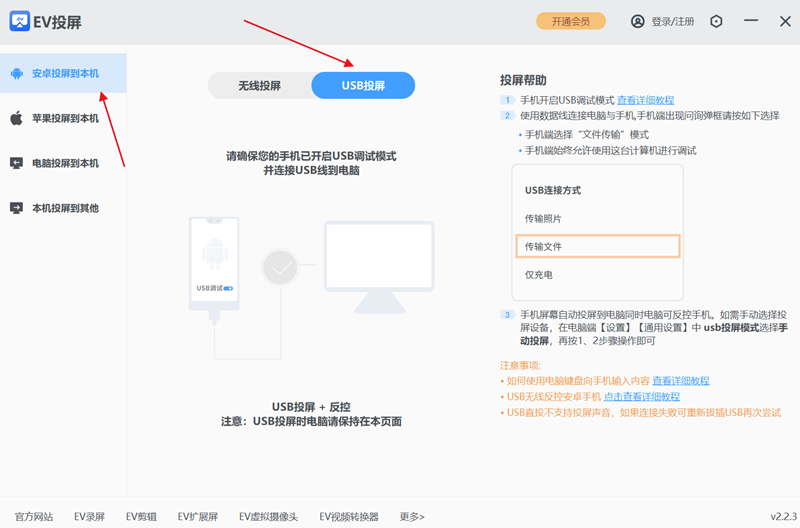Image resolution: width=800 pixels, height=528 pixels.
Task: Click 注意事项 label
Action: (520, 365)
